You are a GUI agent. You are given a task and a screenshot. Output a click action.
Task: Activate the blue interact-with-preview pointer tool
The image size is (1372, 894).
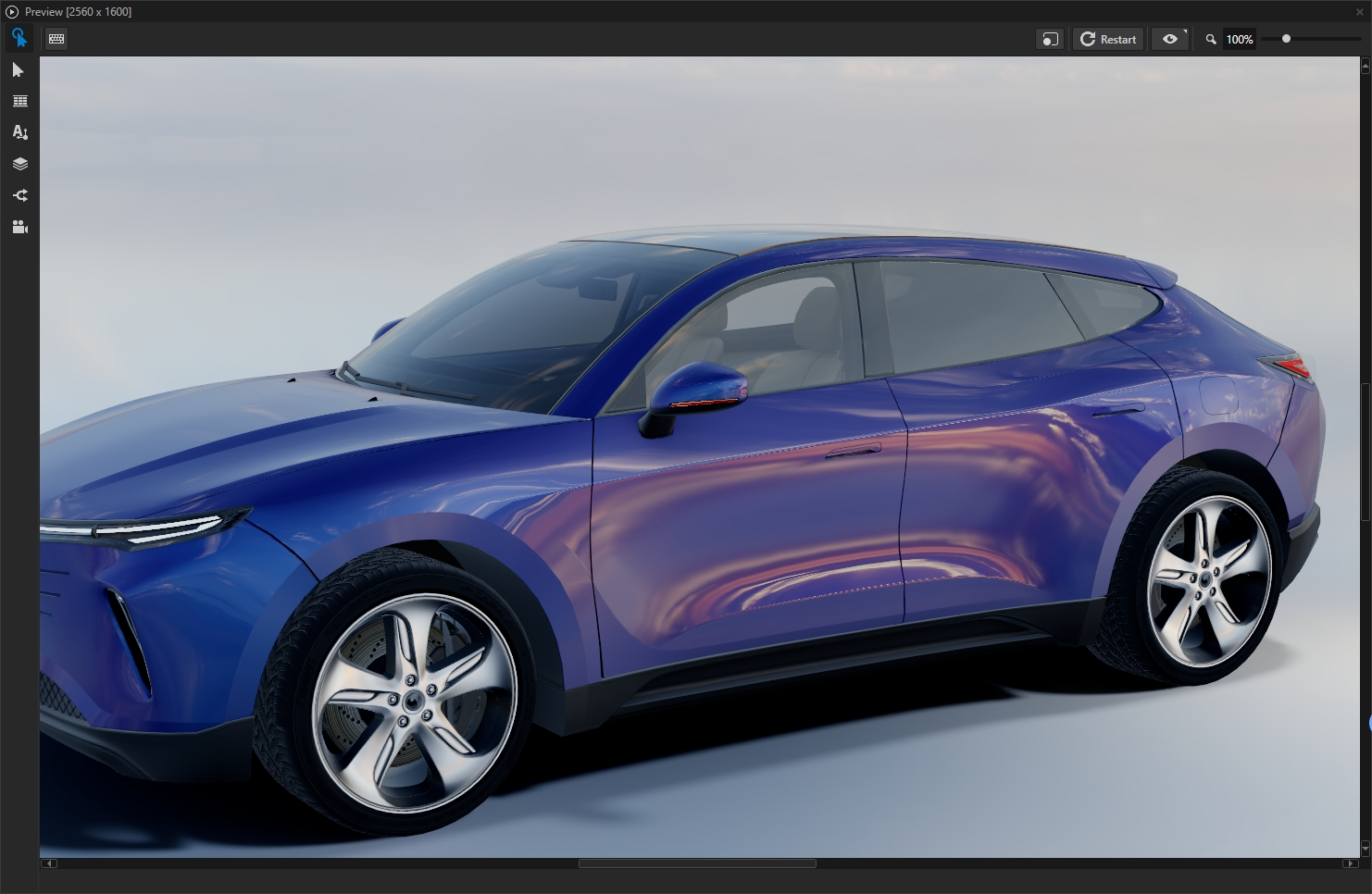click(19, 39)
